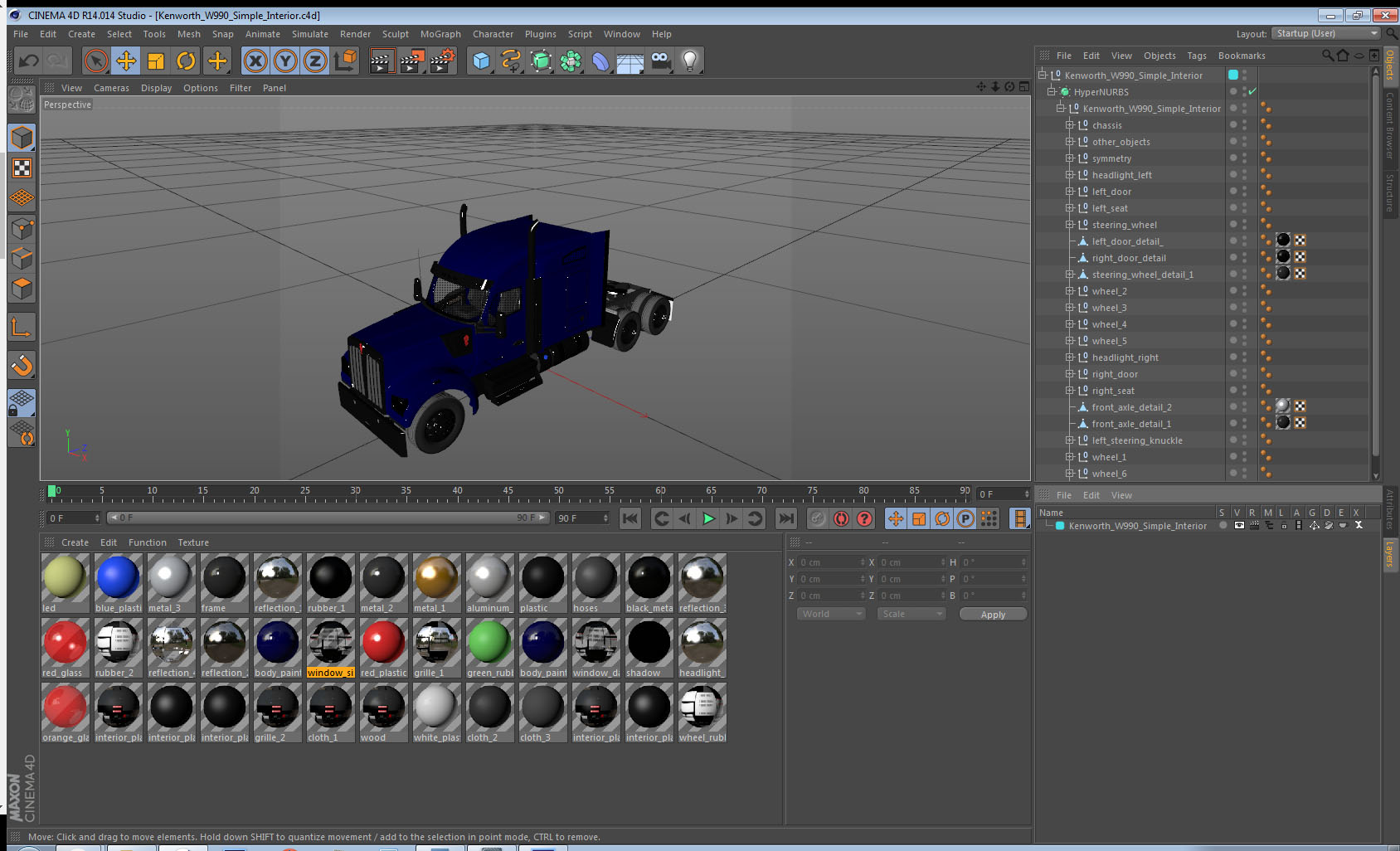Viewport: 1400px width, 851px height.
Task: Open Material Manager Texture menu
Action: [x=193, y=542]
